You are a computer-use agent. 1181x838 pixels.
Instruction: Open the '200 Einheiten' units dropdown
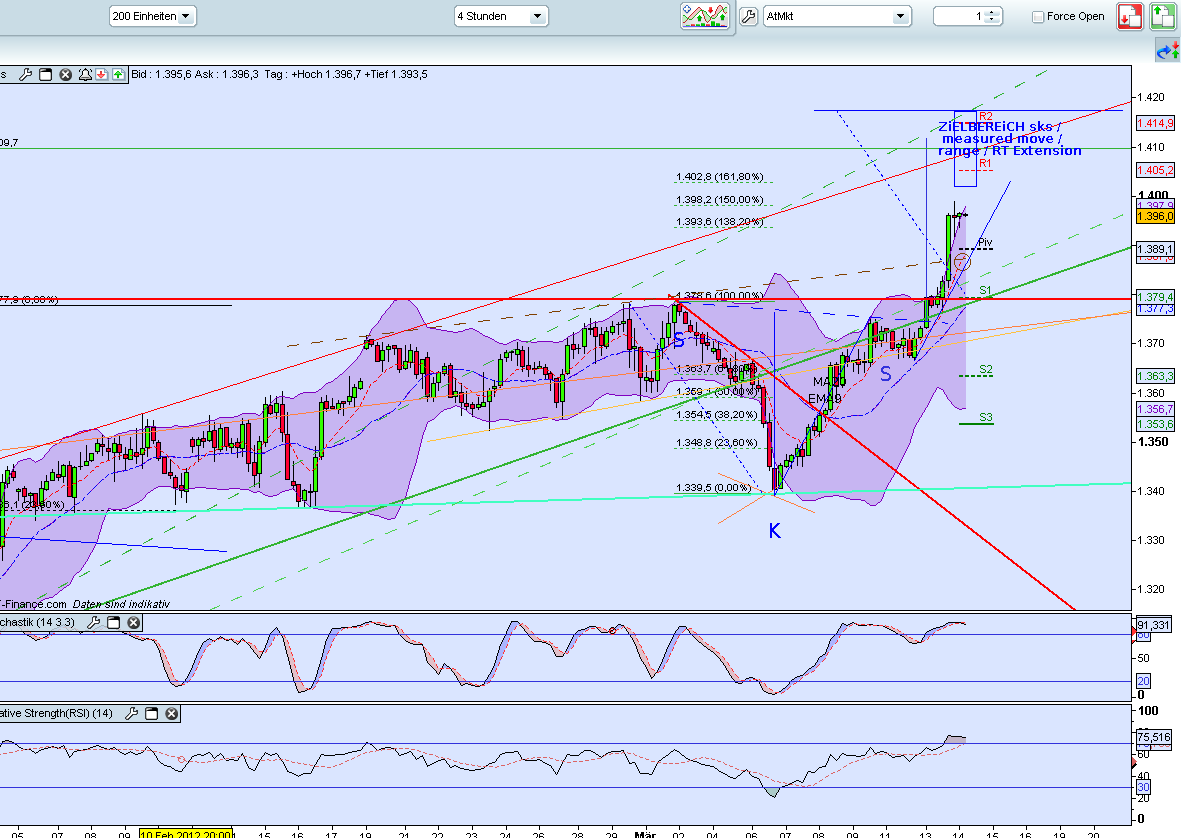tap(152, 16)
